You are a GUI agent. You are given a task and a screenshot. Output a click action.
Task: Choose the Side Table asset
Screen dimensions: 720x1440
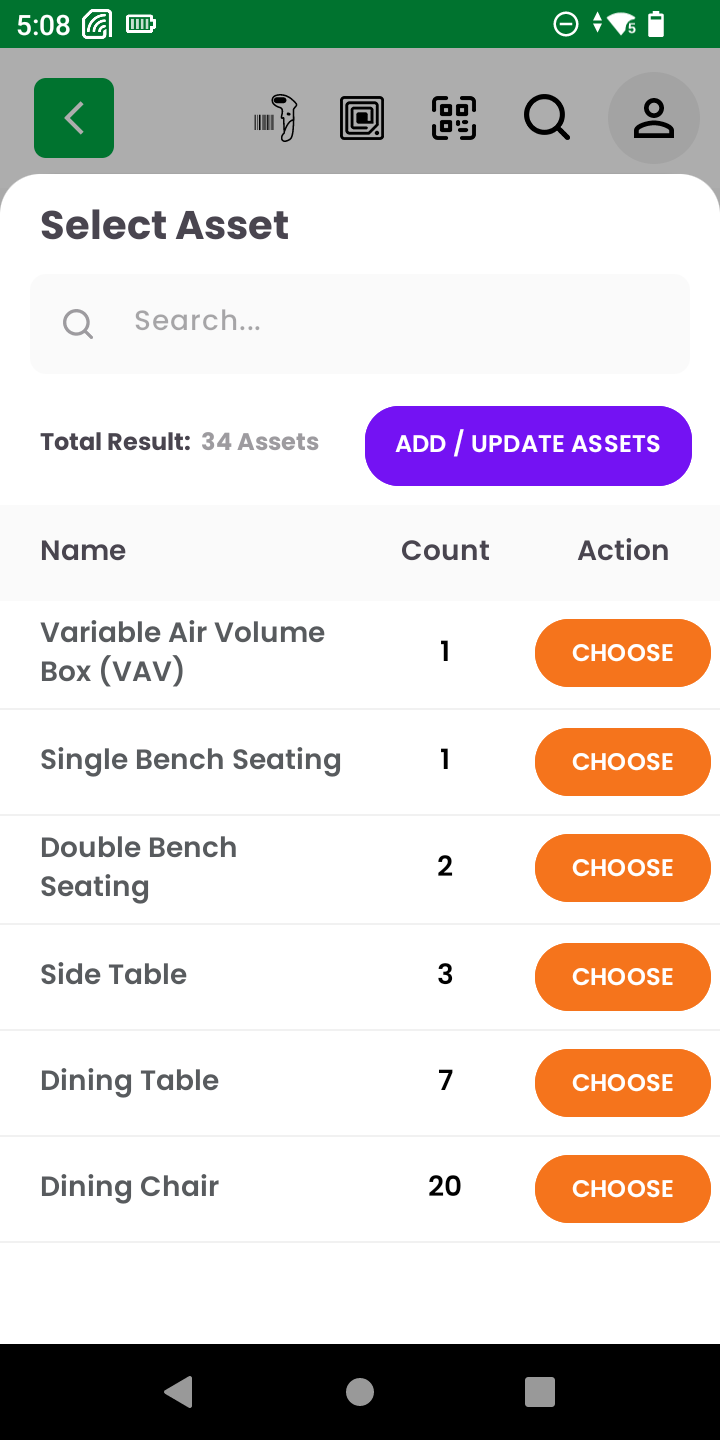[622, 977]
